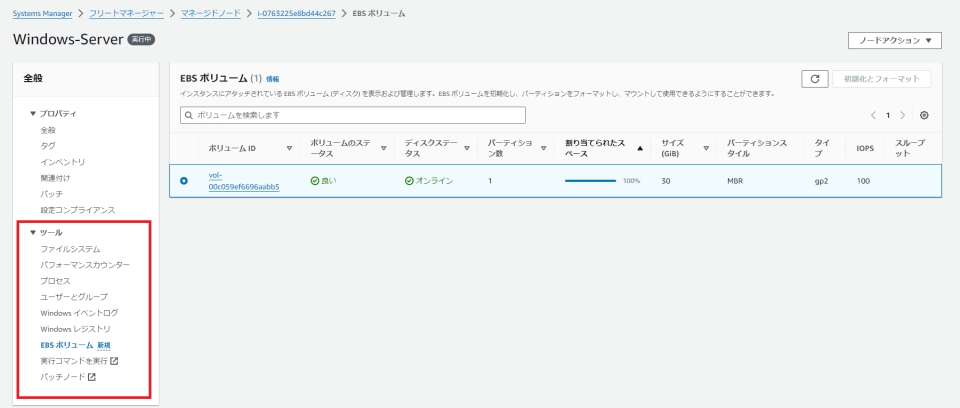Click the green 良い status check icon
960x408 pixels.
click(x=315, y=181)
